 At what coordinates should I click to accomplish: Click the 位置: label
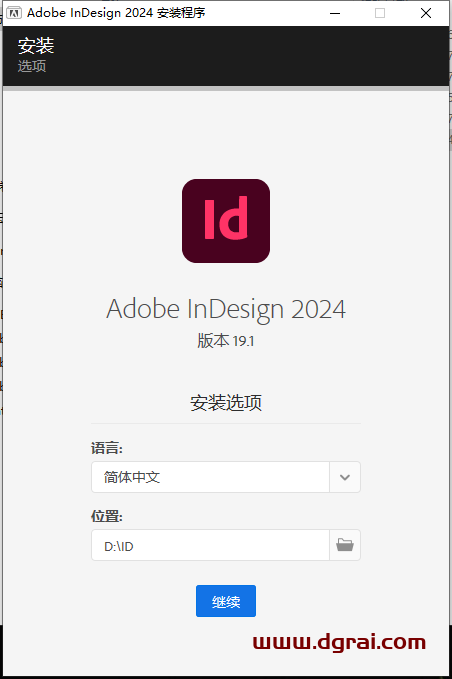point(107,516)
